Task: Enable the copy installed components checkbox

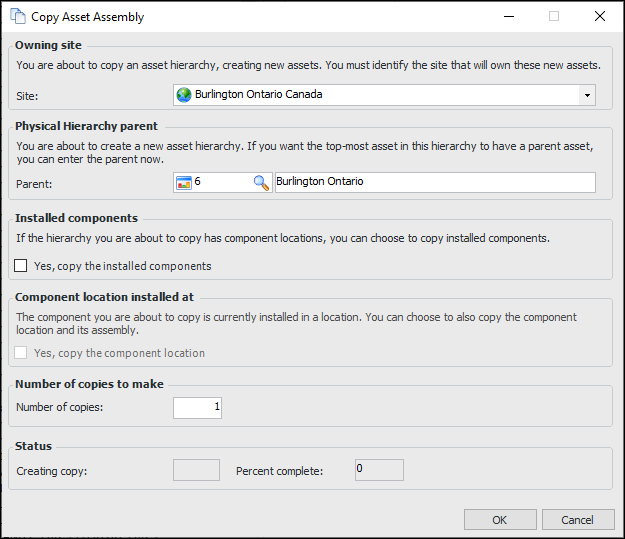Action: click(x=21, y=266)
